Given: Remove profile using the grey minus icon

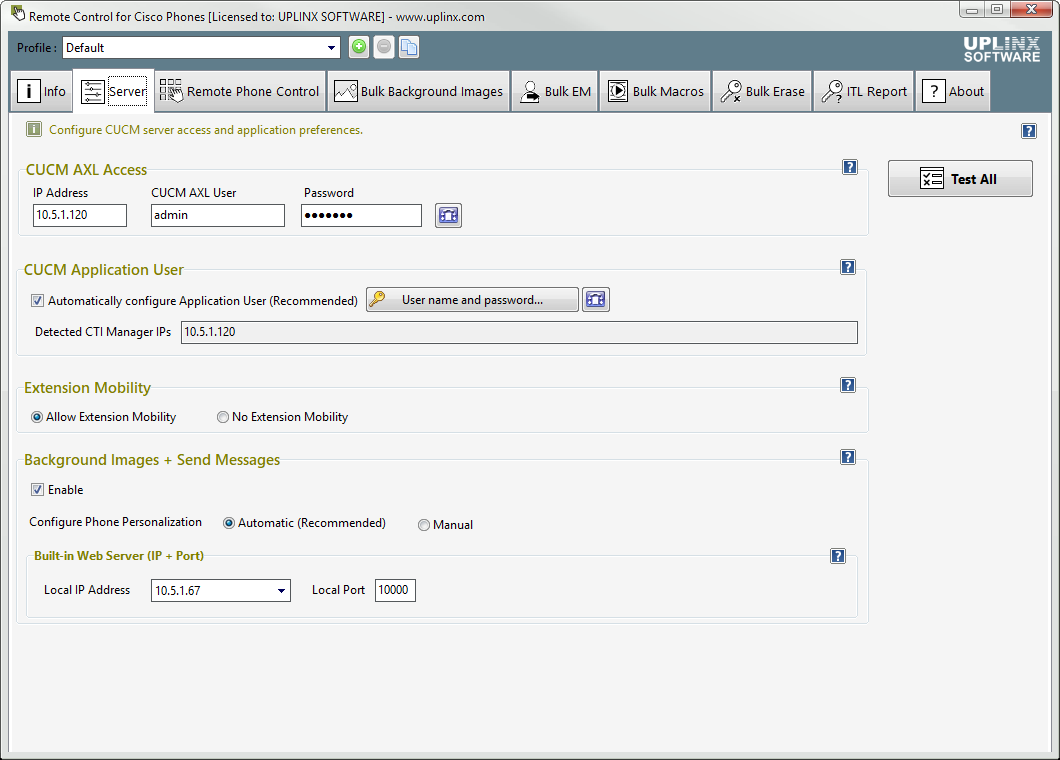Looking at the screenshot, I should coord(384,47).
